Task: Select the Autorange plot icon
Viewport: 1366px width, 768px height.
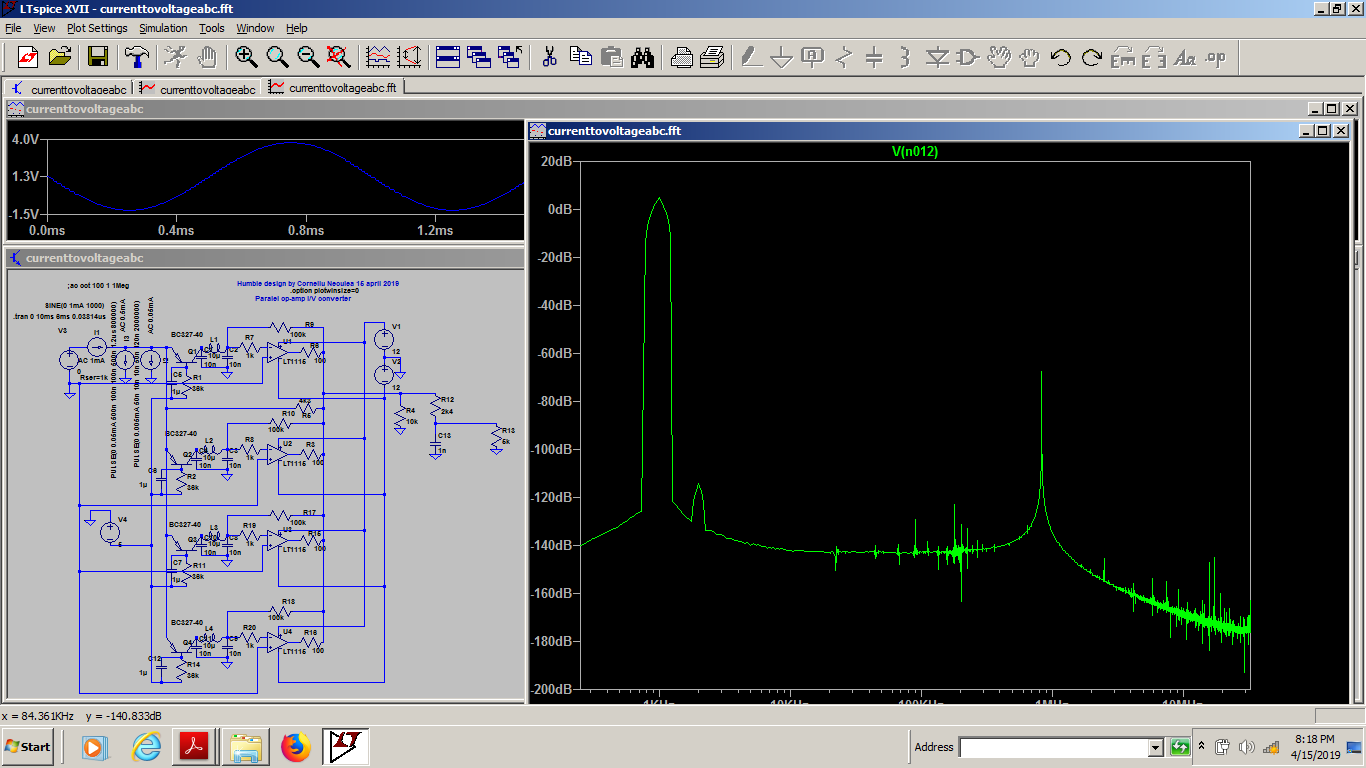Action: click(410, 57)
